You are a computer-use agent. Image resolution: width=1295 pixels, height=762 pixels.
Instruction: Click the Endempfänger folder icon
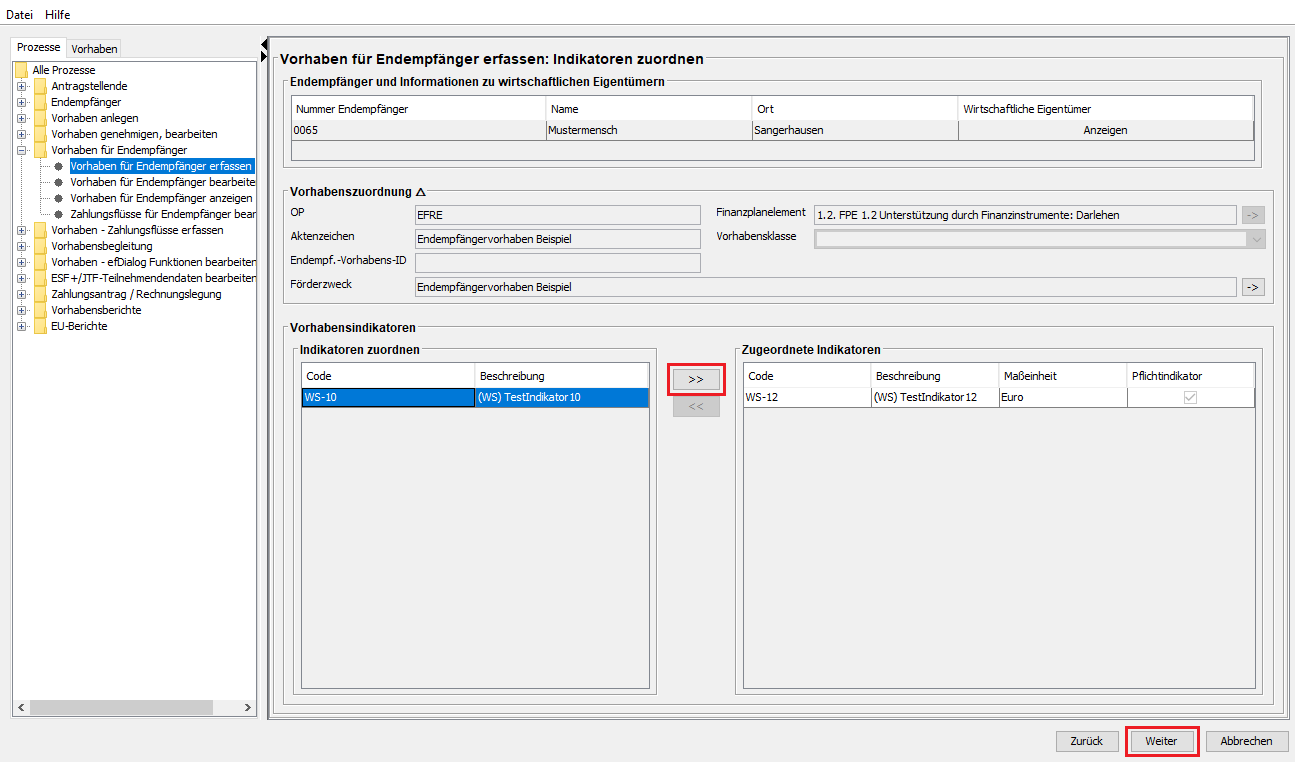pos(40,102)
